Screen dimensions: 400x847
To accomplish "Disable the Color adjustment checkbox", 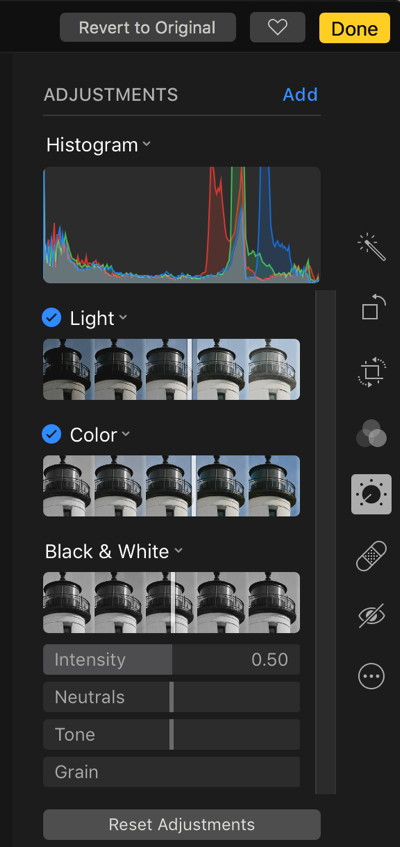I will (x=51, y=434).
